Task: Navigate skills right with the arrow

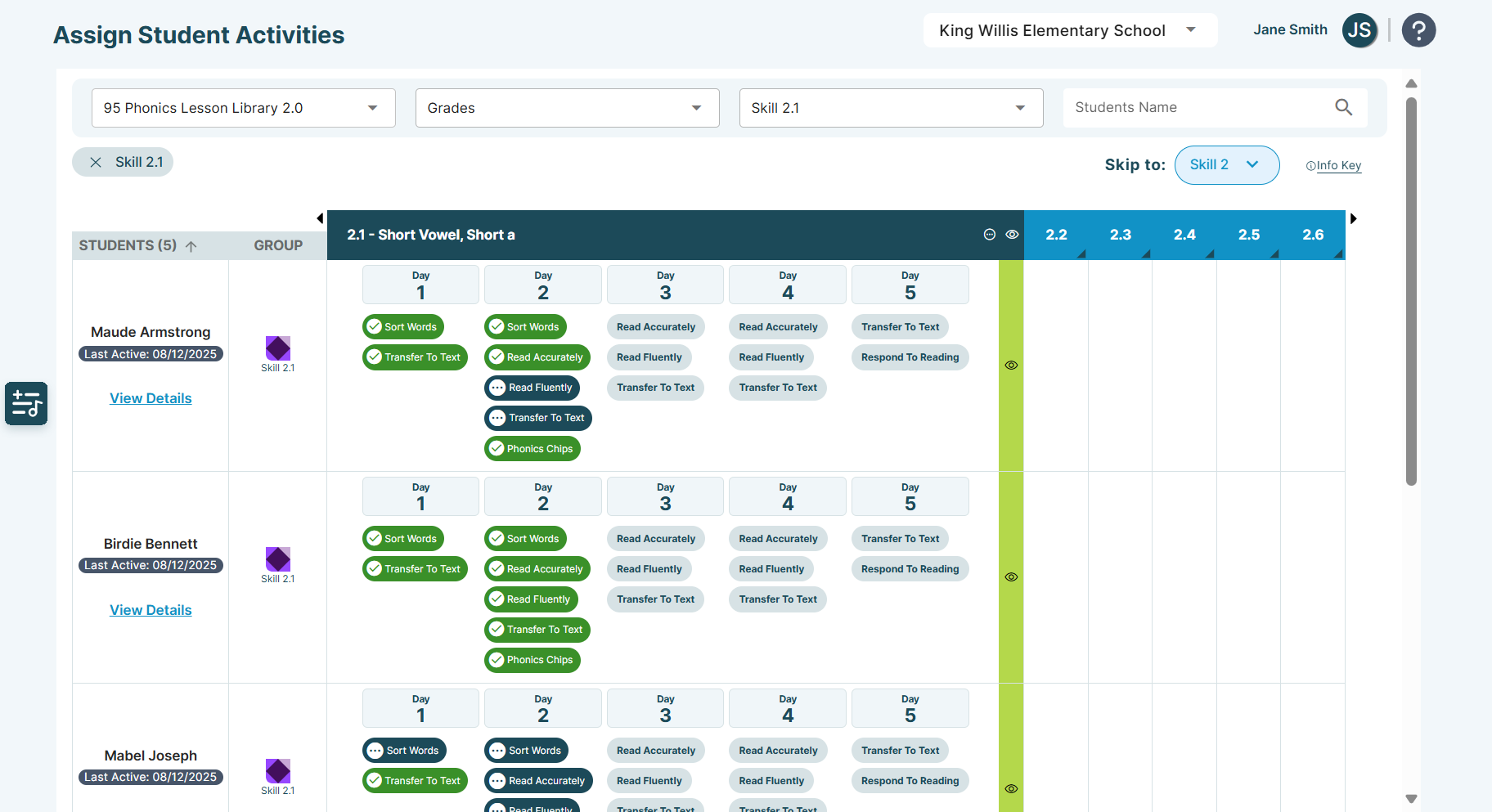Action: click(1354, 218)
